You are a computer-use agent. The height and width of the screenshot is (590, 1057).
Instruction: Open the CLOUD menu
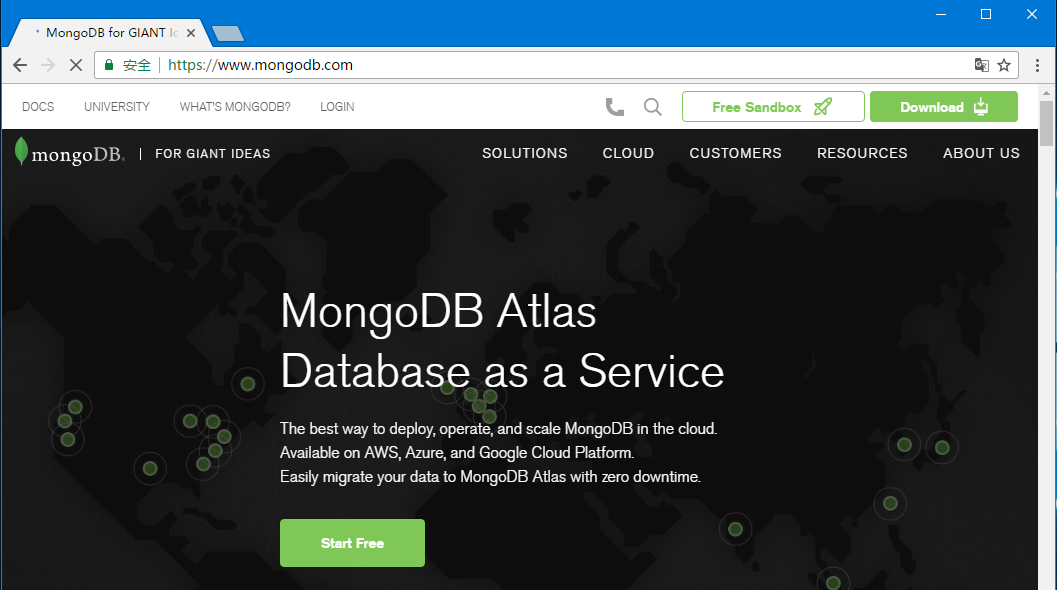(628, 153)
